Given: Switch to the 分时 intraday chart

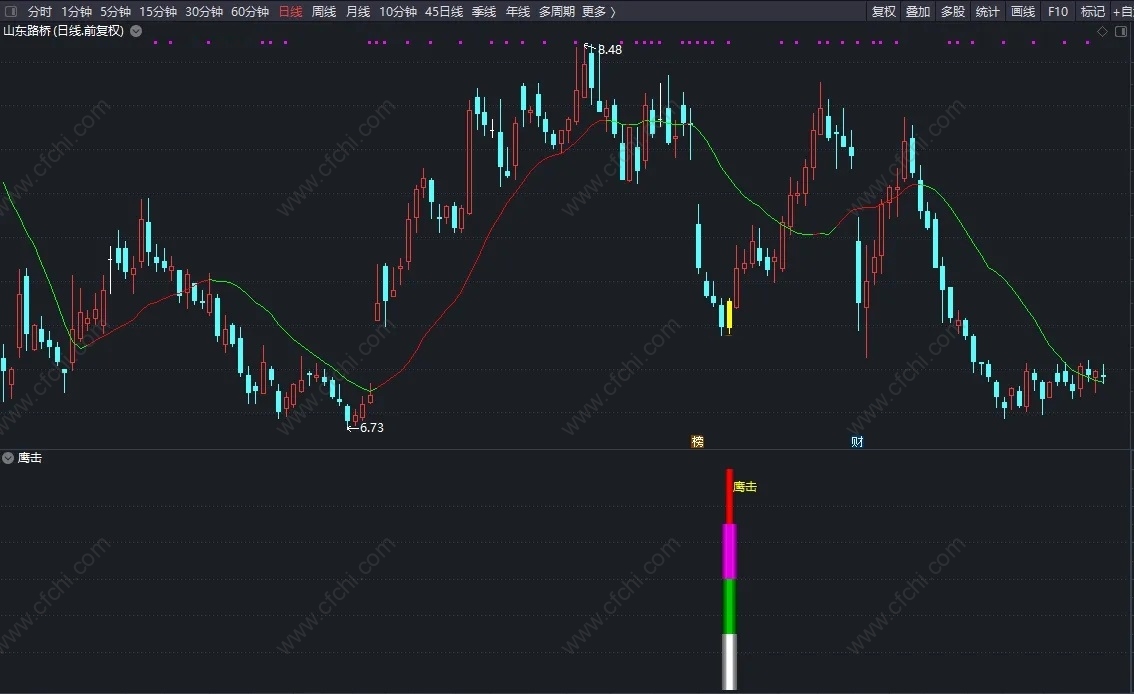Looking at the screenshot, I should click(x=40, y=12).
